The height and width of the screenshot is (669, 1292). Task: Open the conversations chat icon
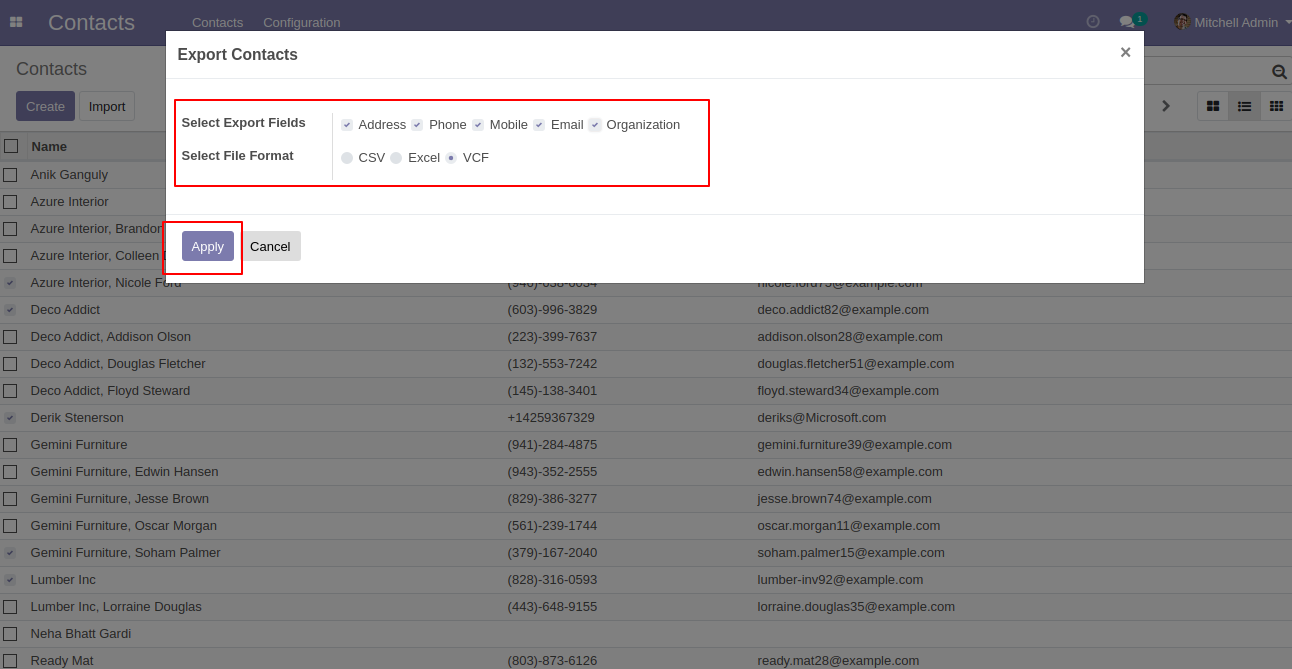pyautogui.click(x=1127, y=22)
